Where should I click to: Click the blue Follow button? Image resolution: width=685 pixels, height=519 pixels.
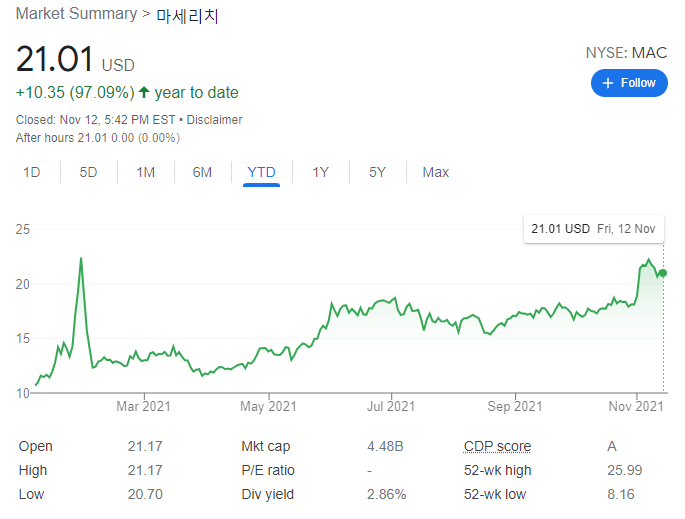629,83
